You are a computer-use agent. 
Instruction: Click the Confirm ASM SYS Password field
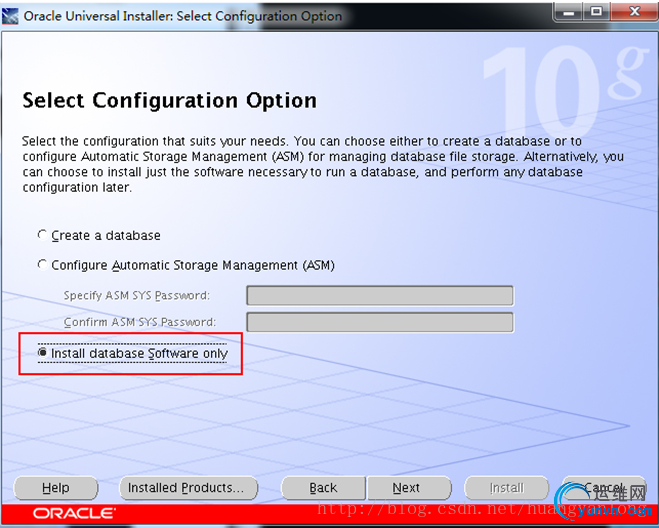[380, 322]
